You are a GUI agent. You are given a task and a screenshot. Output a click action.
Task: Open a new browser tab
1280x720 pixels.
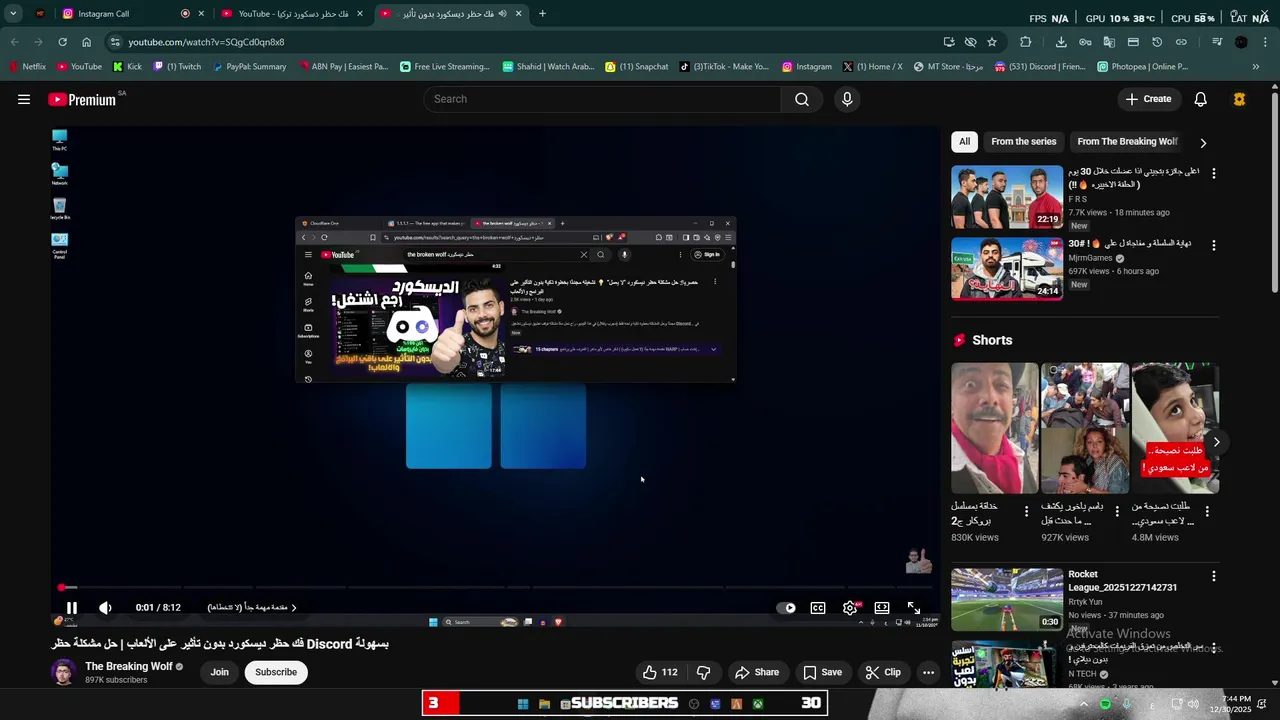(x=542, y=14)
